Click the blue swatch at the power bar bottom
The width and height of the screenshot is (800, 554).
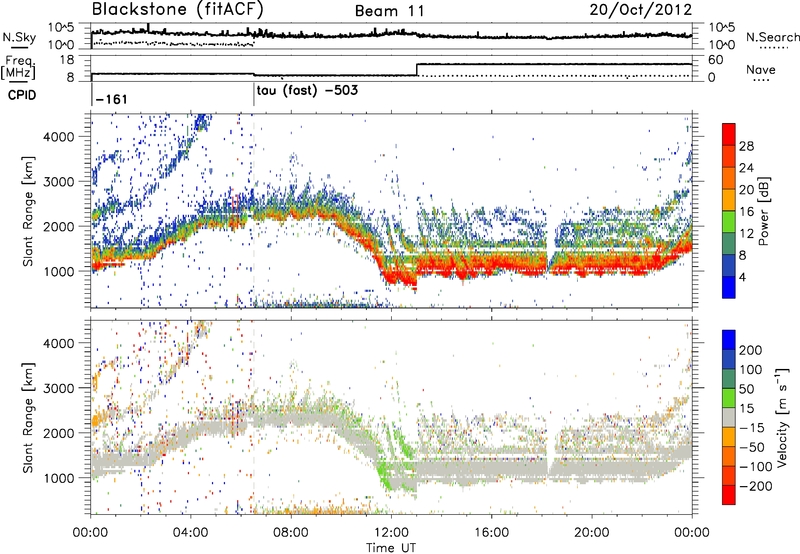(x=729, y=287)
